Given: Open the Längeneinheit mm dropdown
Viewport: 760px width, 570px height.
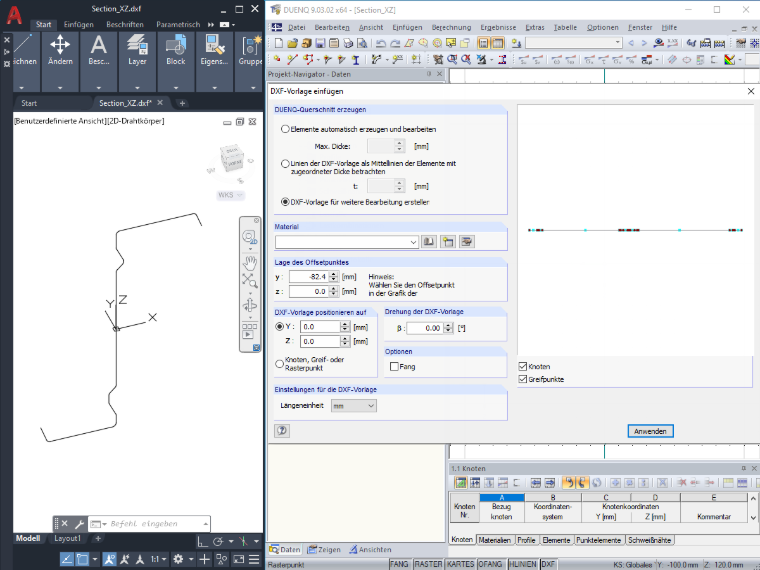Looking at the screenshot, I should pyautogui.click(x=353, y=406).
